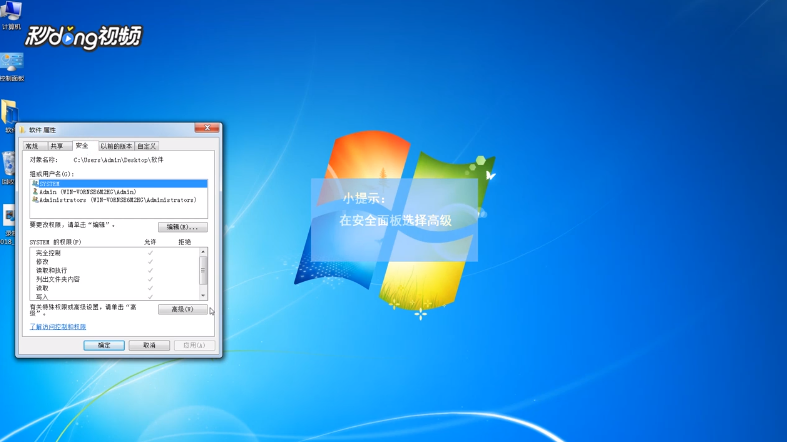Click the 完全控制 permission row
787x442 pixels.
[x=114, y=253]
